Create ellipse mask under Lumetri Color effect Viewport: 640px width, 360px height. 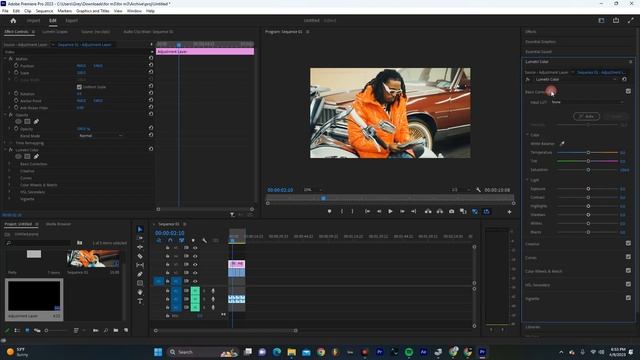(x=18, y=156)
